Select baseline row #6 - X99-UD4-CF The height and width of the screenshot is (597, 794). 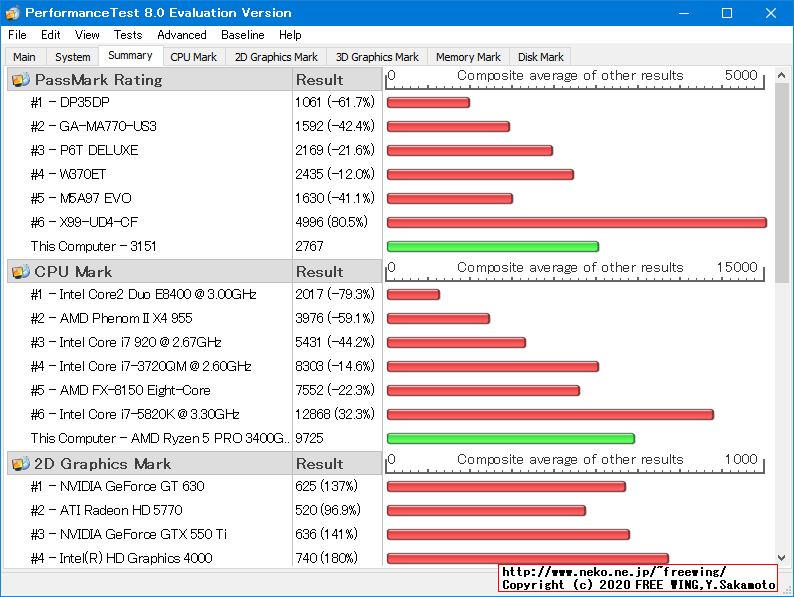[150, 222]
